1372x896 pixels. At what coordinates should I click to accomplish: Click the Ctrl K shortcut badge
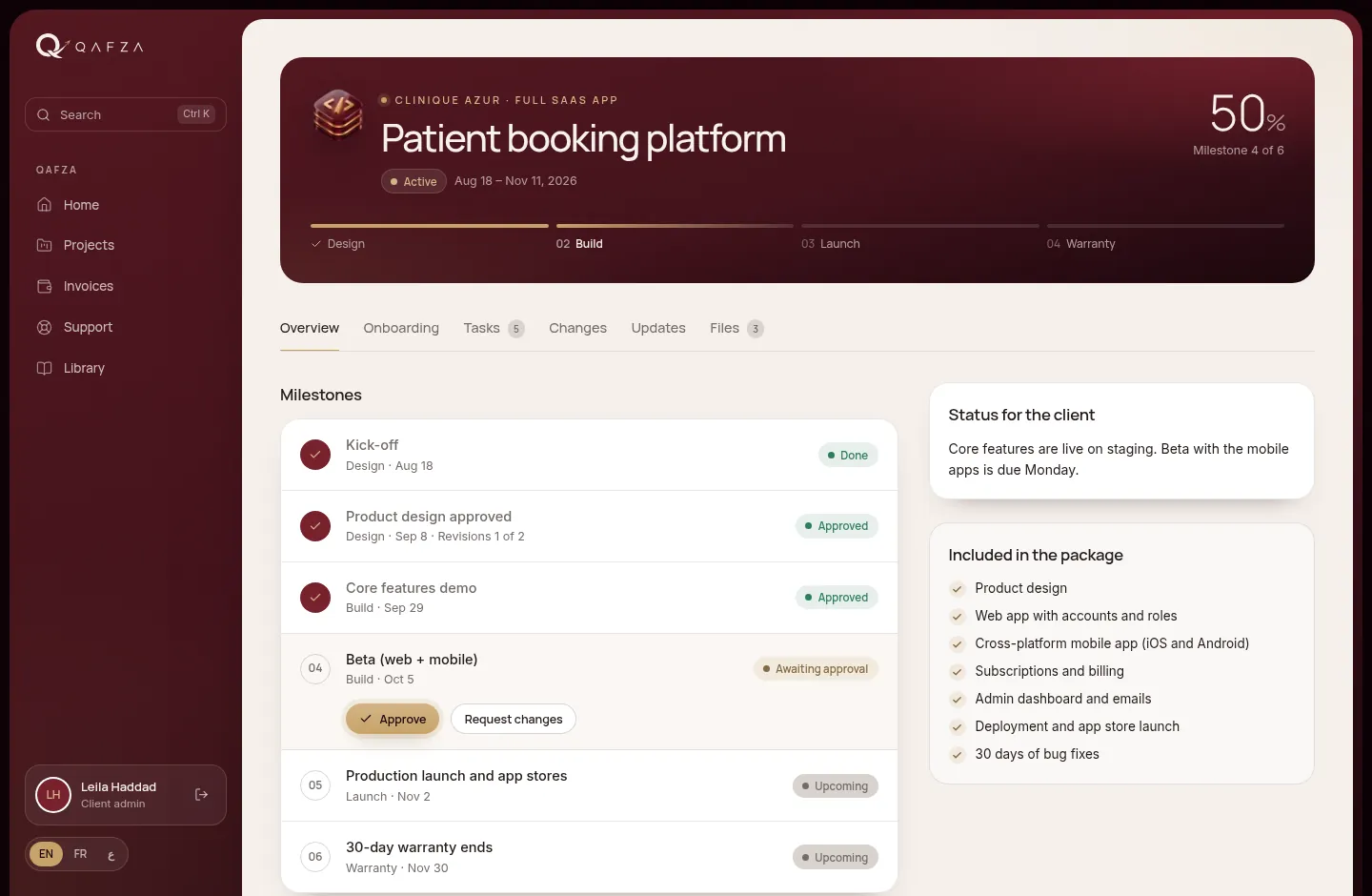pos(196,113)
